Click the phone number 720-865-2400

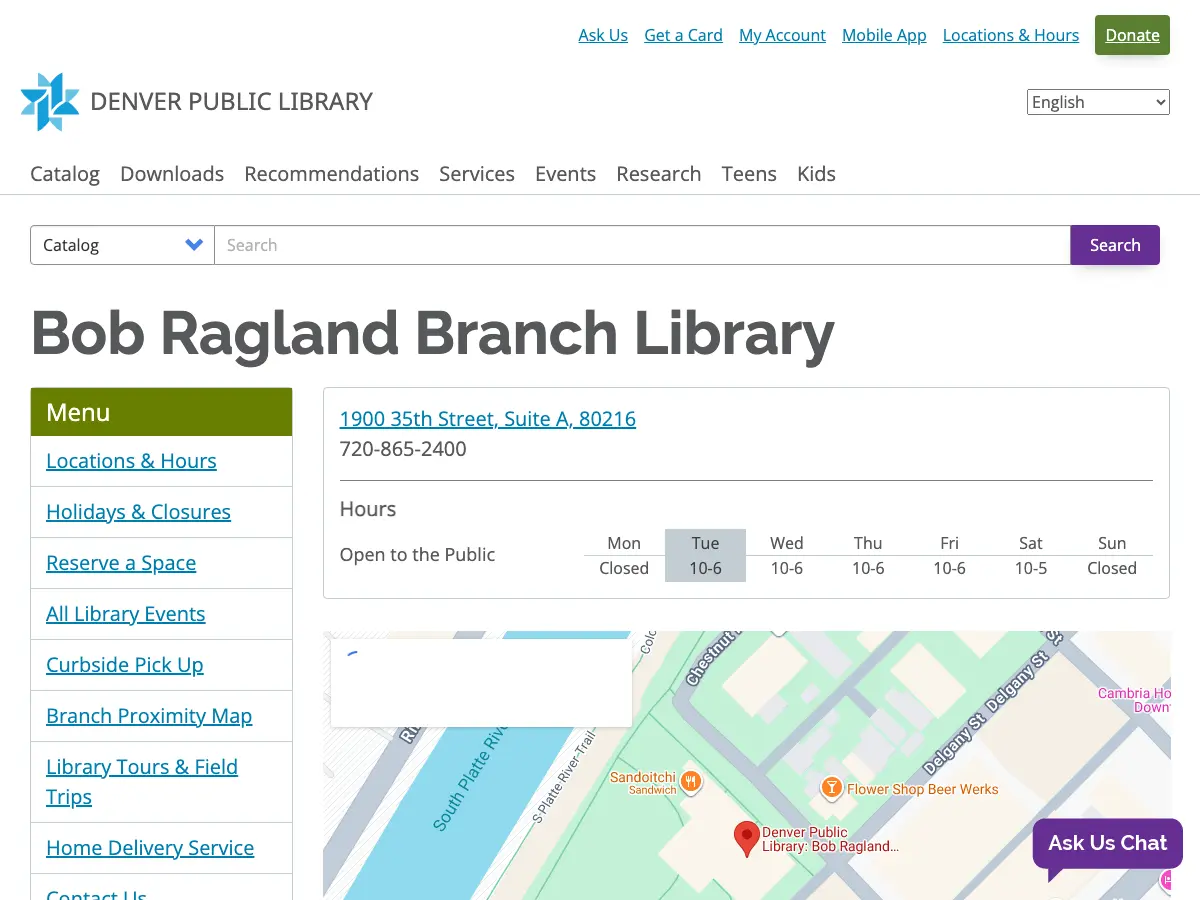coord(403,449)
